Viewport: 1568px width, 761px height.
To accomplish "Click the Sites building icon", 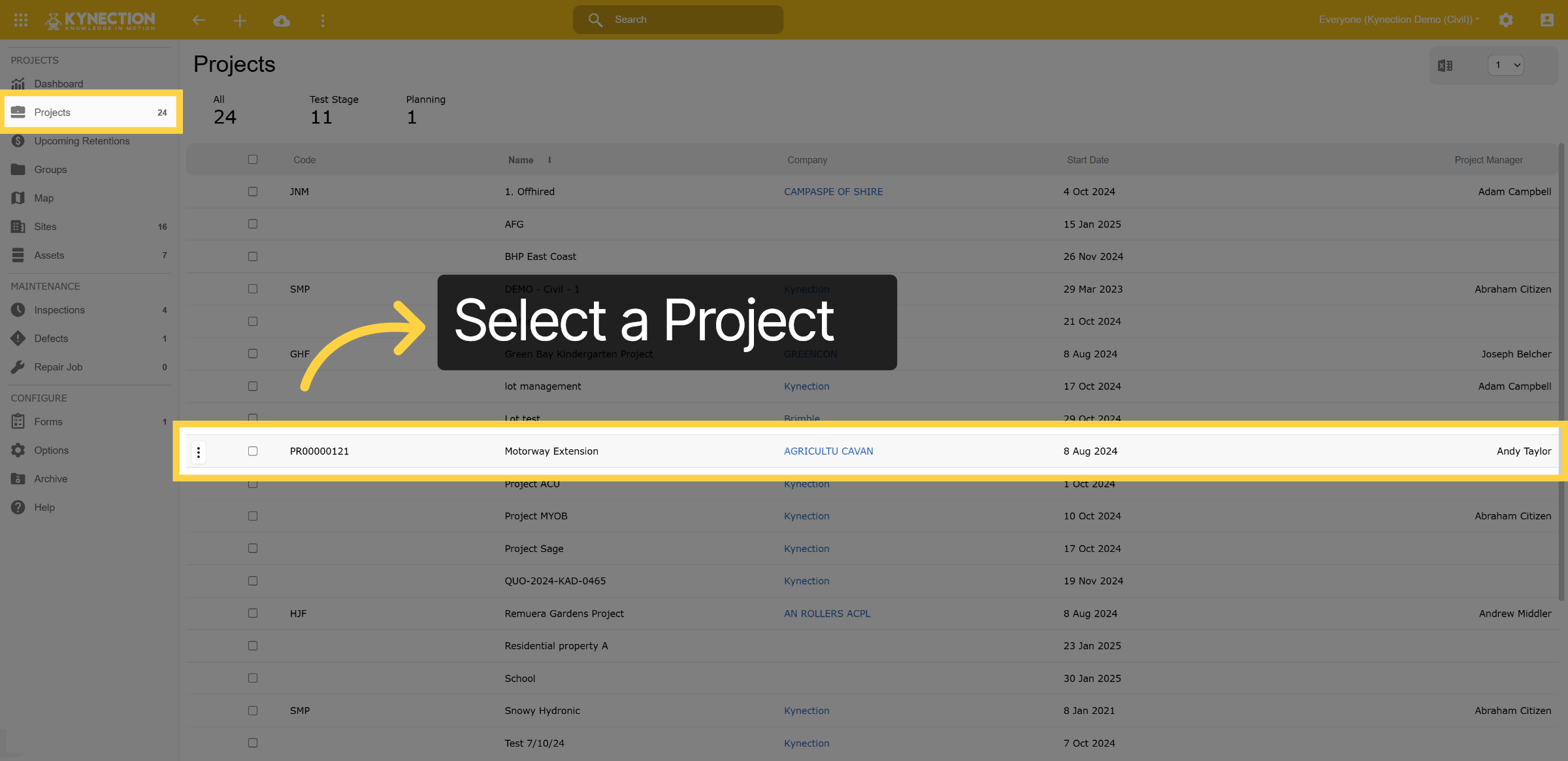I will [18, 227].
